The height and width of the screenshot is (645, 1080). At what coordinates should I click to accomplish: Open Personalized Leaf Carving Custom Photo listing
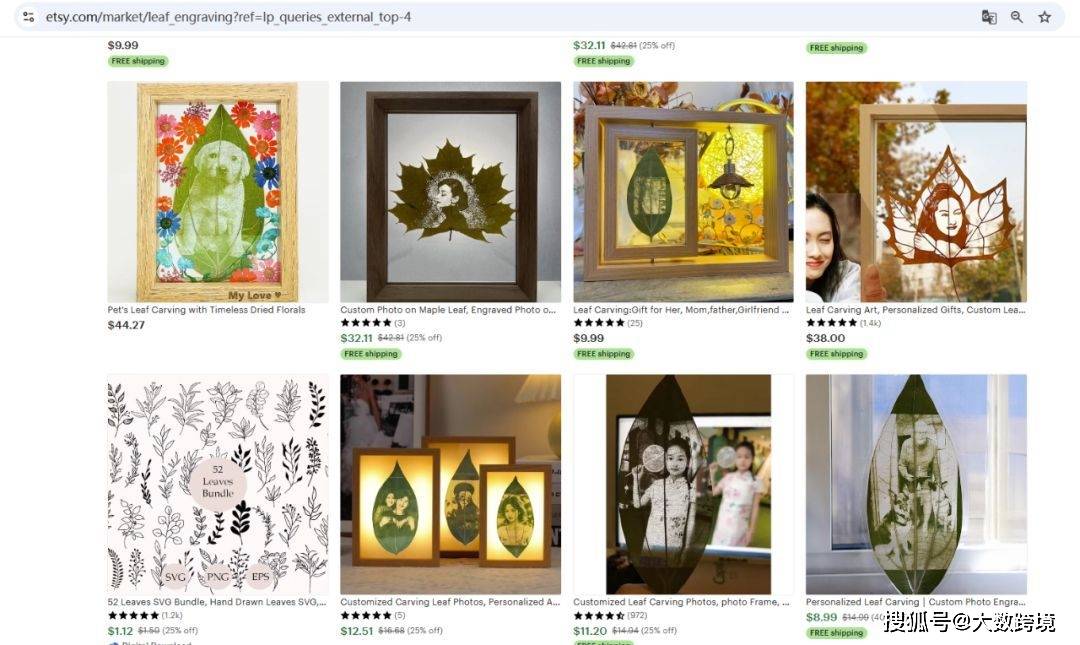click(915, 602)
